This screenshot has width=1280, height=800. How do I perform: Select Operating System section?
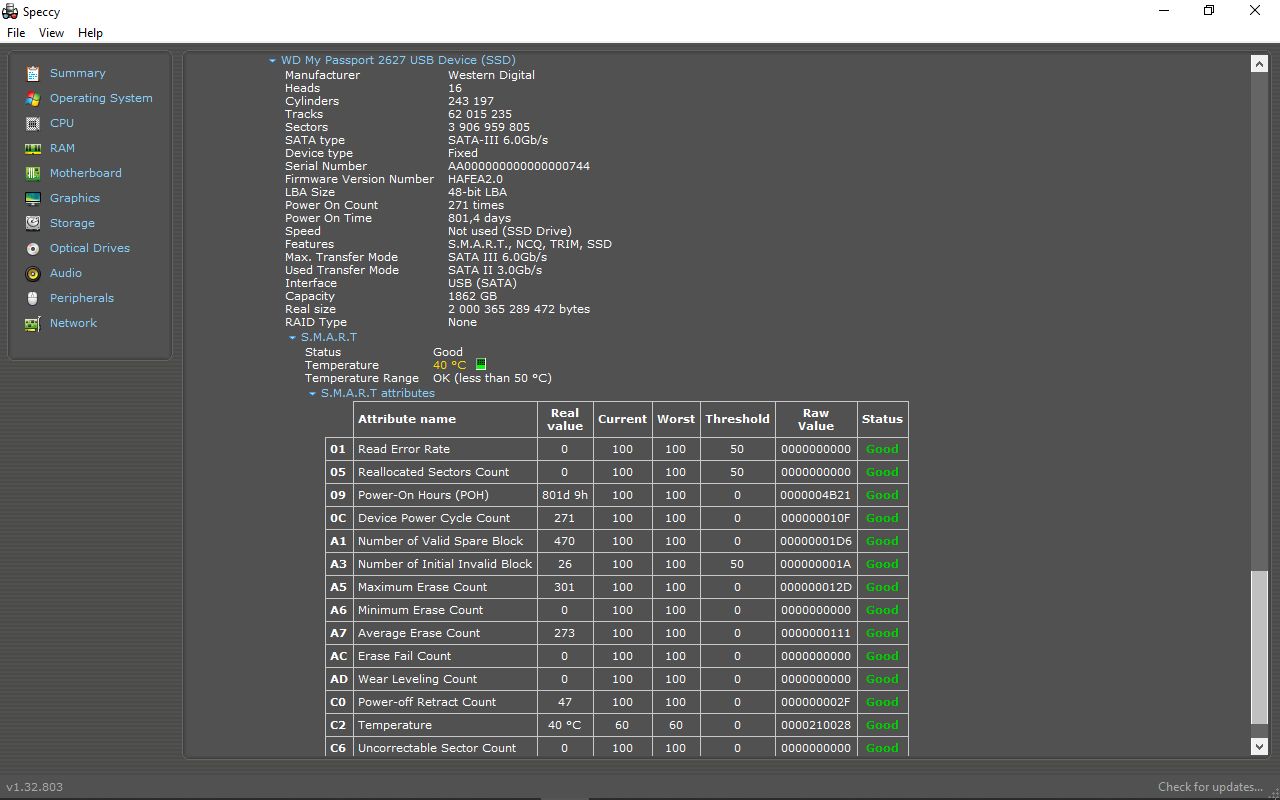pos(101,98)
